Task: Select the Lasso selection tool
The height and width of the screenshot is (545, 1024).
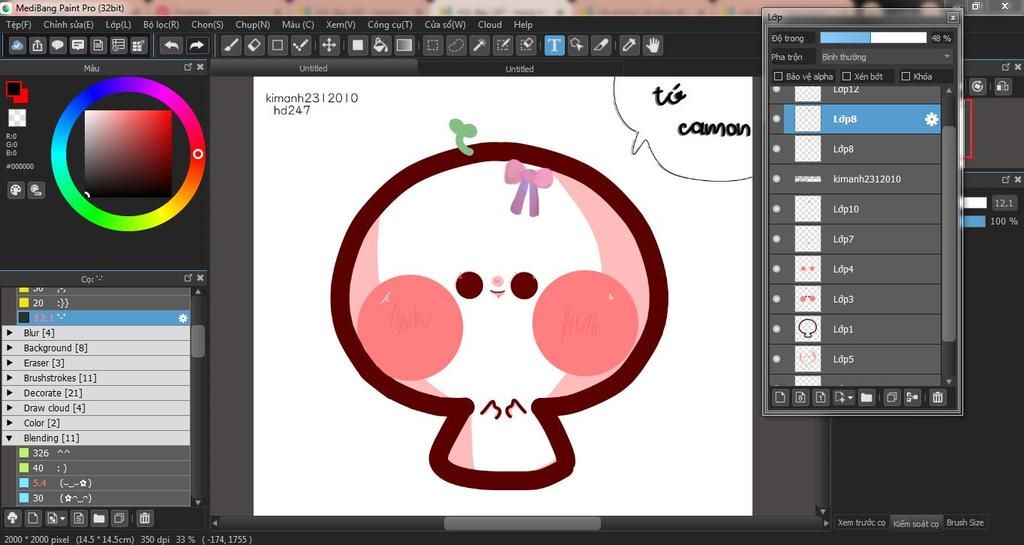Action: tap(456, 45)
